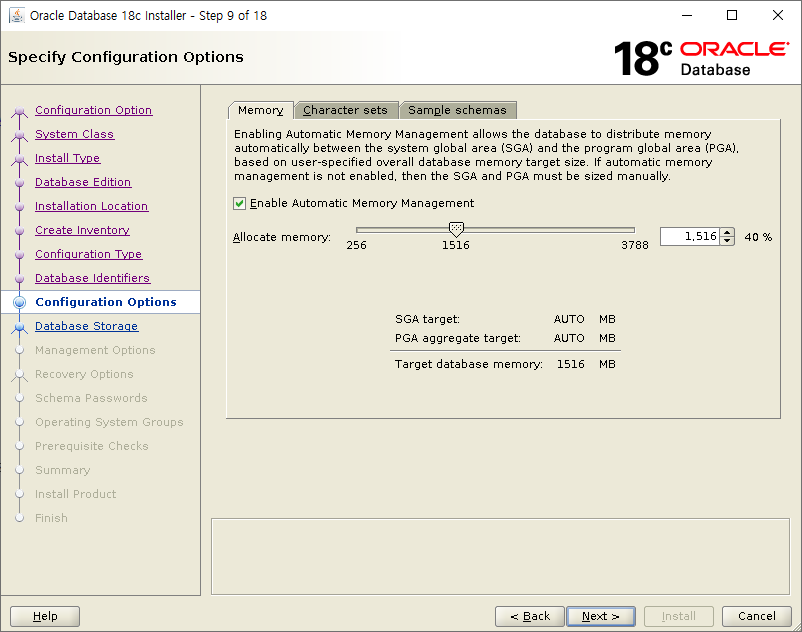This screenshot has height=632, width=802.
Task: Click the System Class step node icon
Action: coord(19,134)
